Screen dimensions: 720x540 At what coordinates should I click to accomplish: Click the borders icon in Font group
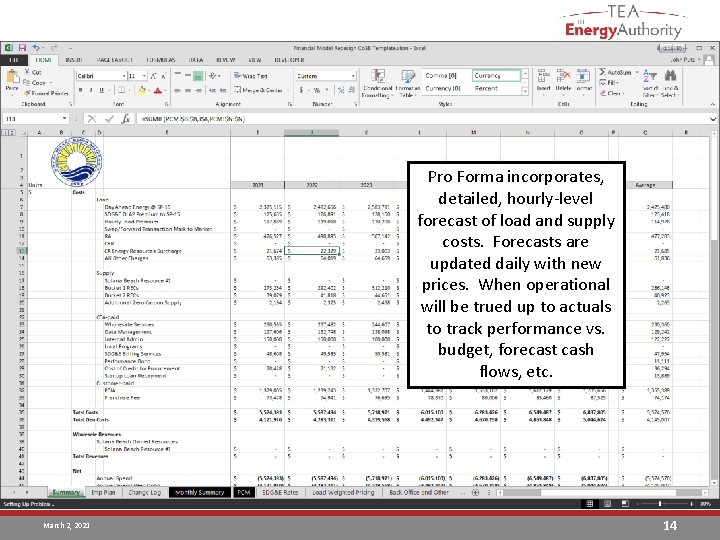click(x=121, y=90)
